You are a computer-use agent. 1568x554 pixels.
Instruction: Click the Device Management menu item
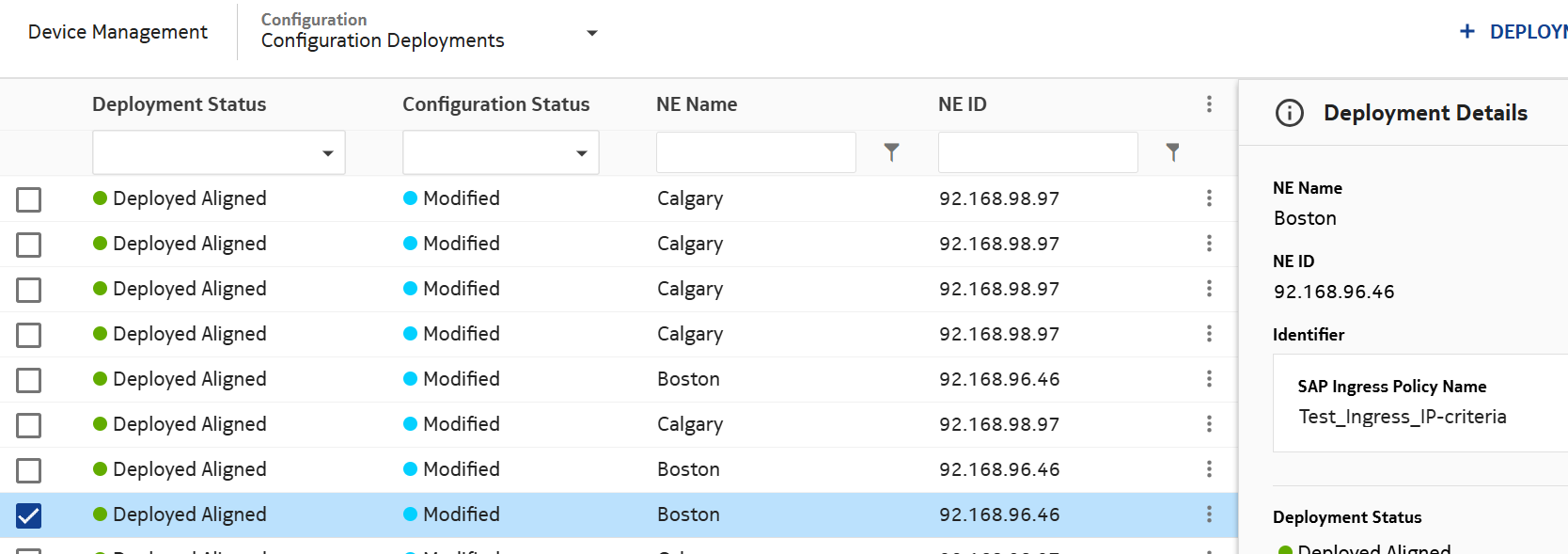tap(118, 32)
